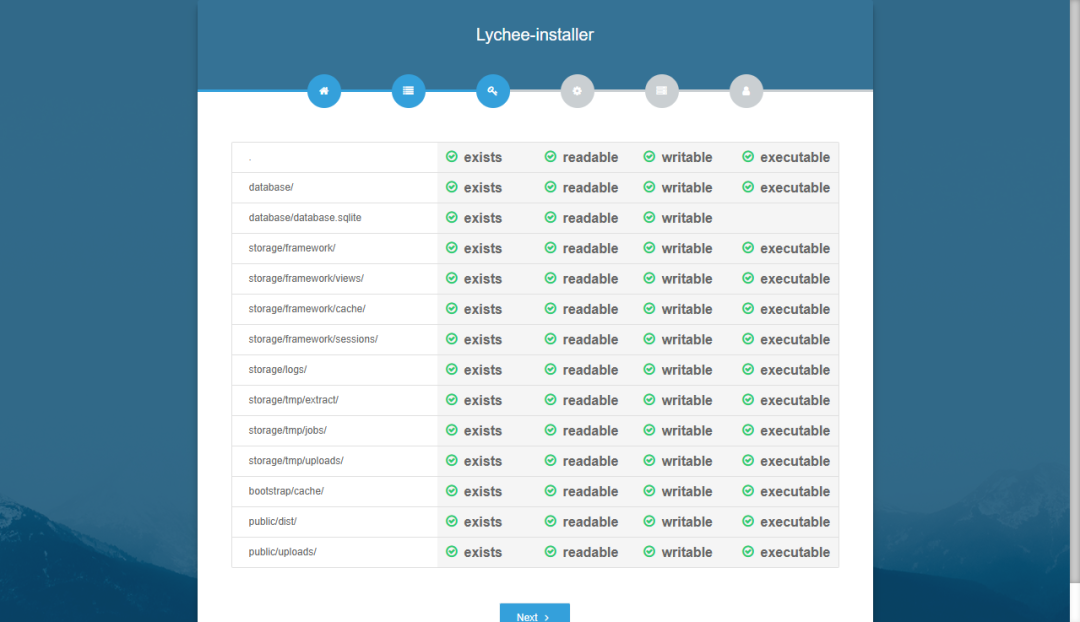
Task: Select the user admin step icon
Action: coord(746,91)
